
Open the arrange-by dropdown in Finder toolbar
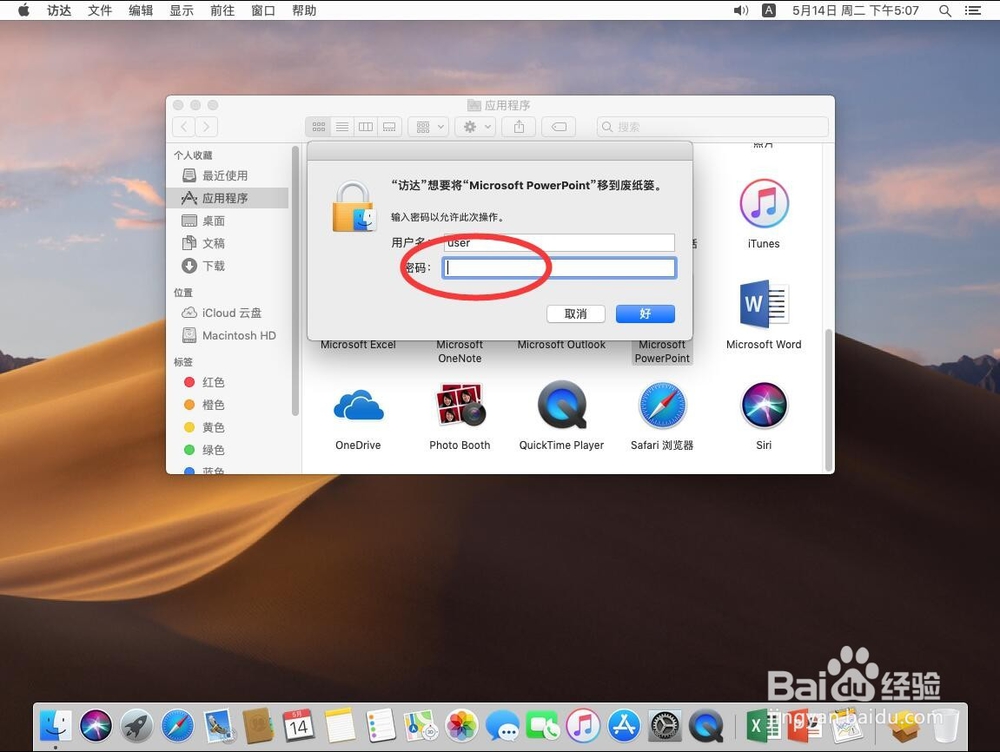429,127
